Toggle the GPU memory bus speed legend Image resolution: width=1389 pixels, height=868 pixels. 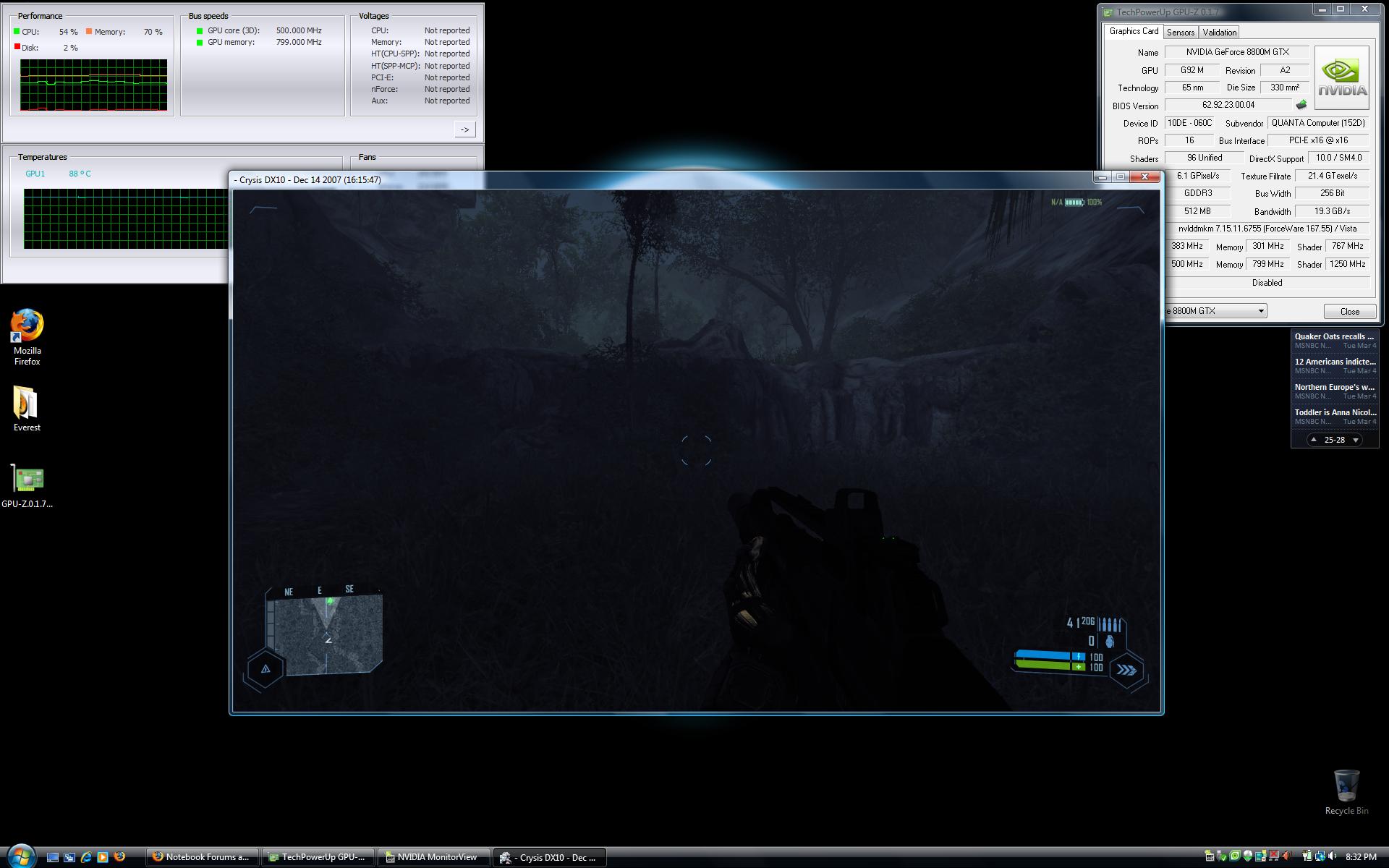200,43
